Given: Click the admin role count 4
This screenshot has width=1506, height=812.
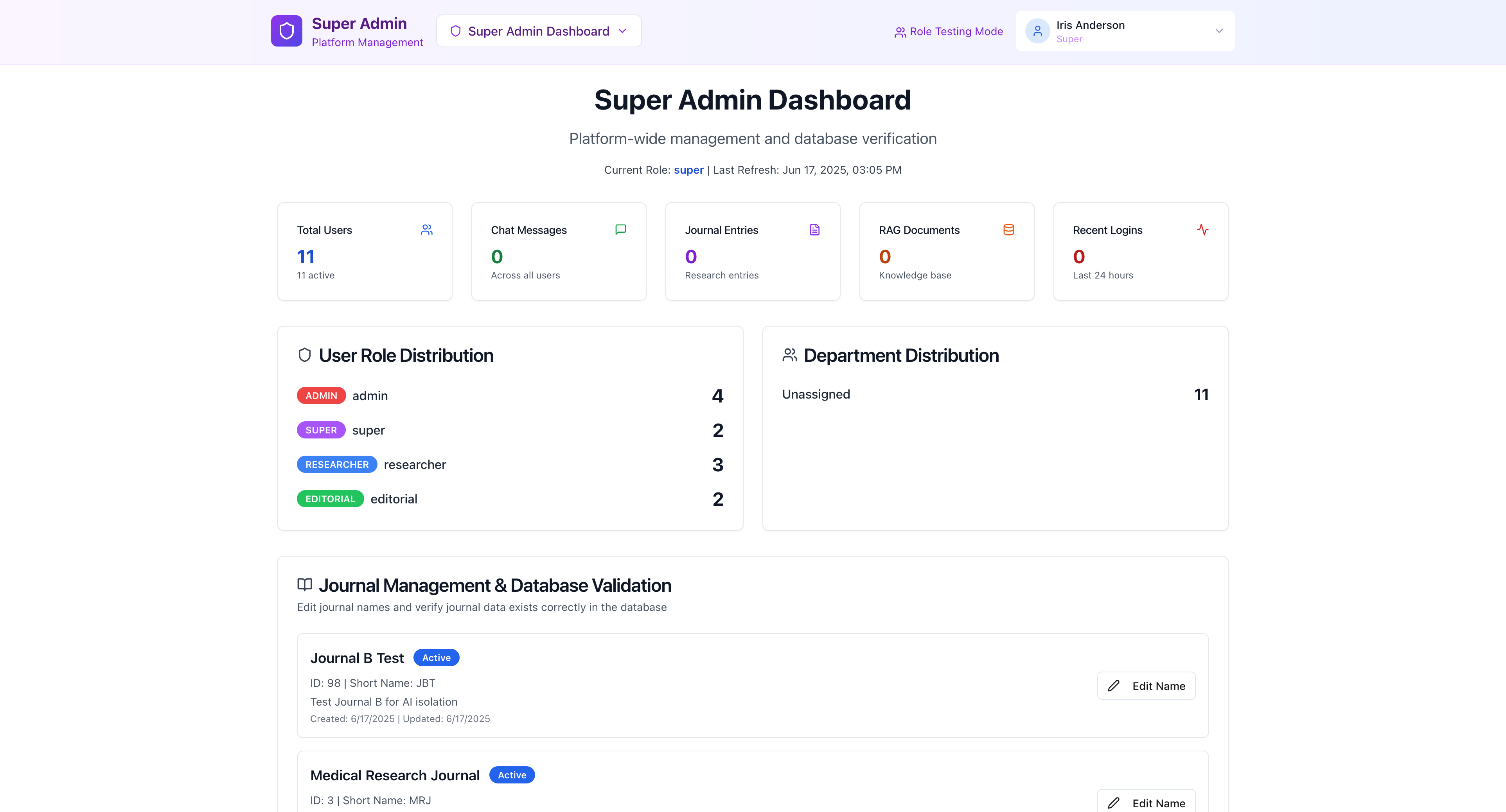Looking at the screenshot, I should [717, 396].
